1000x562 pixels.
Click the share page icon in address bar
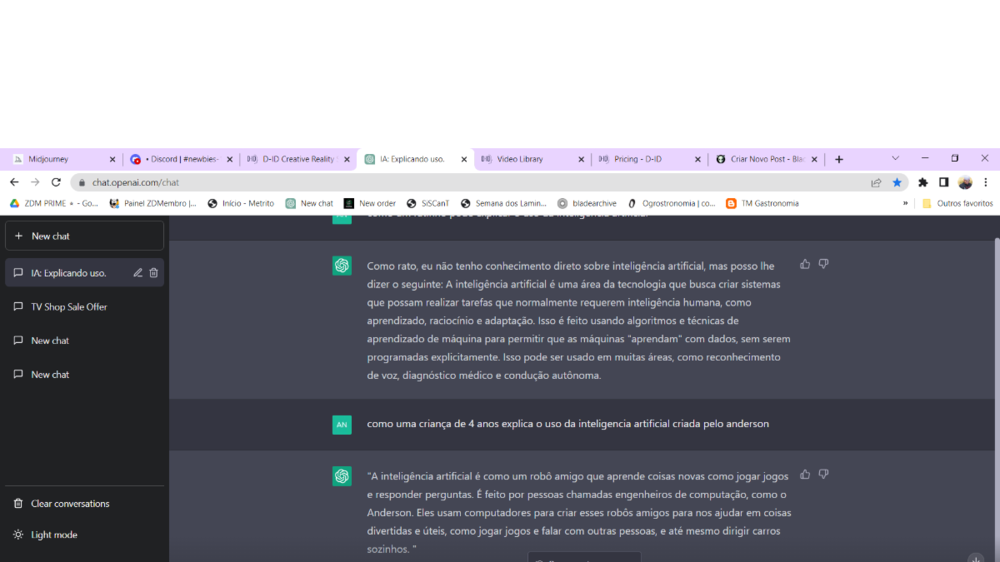pos(876,182)
